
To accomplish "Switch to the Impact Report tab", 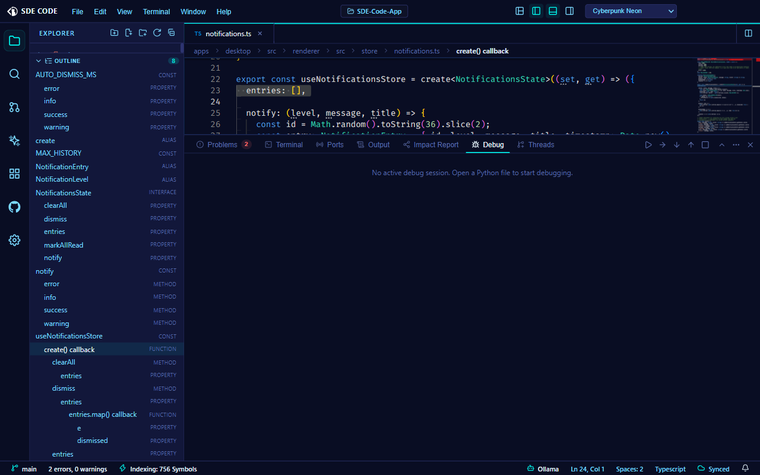I will 430,144.
